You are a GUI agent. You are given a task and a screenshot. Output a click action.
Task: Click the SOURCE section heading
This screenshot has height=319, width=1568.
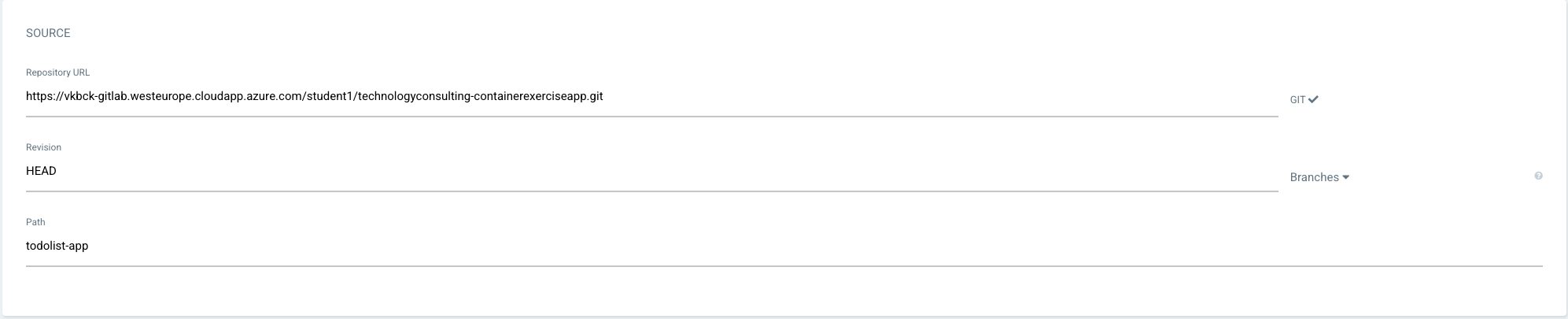pos(48,33)
